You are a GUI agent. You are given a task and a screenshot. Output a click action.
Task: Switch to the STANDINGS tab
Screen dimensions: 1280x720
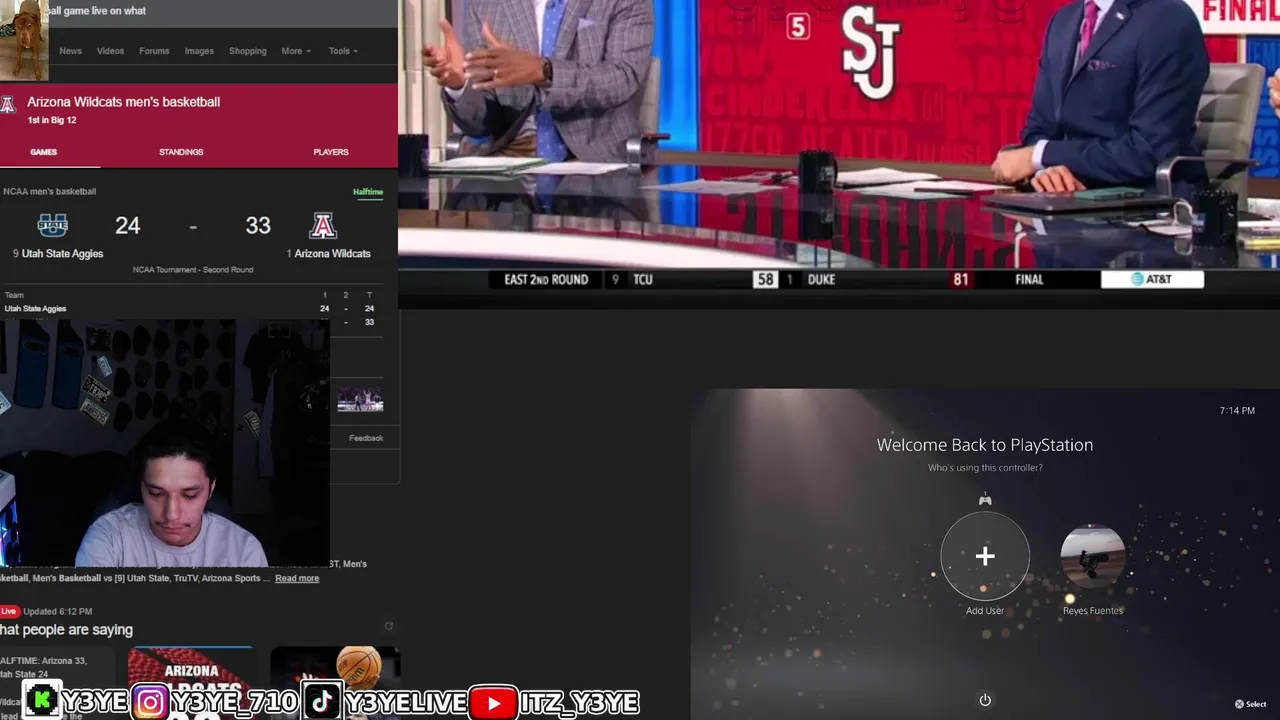tap(181, 152)
